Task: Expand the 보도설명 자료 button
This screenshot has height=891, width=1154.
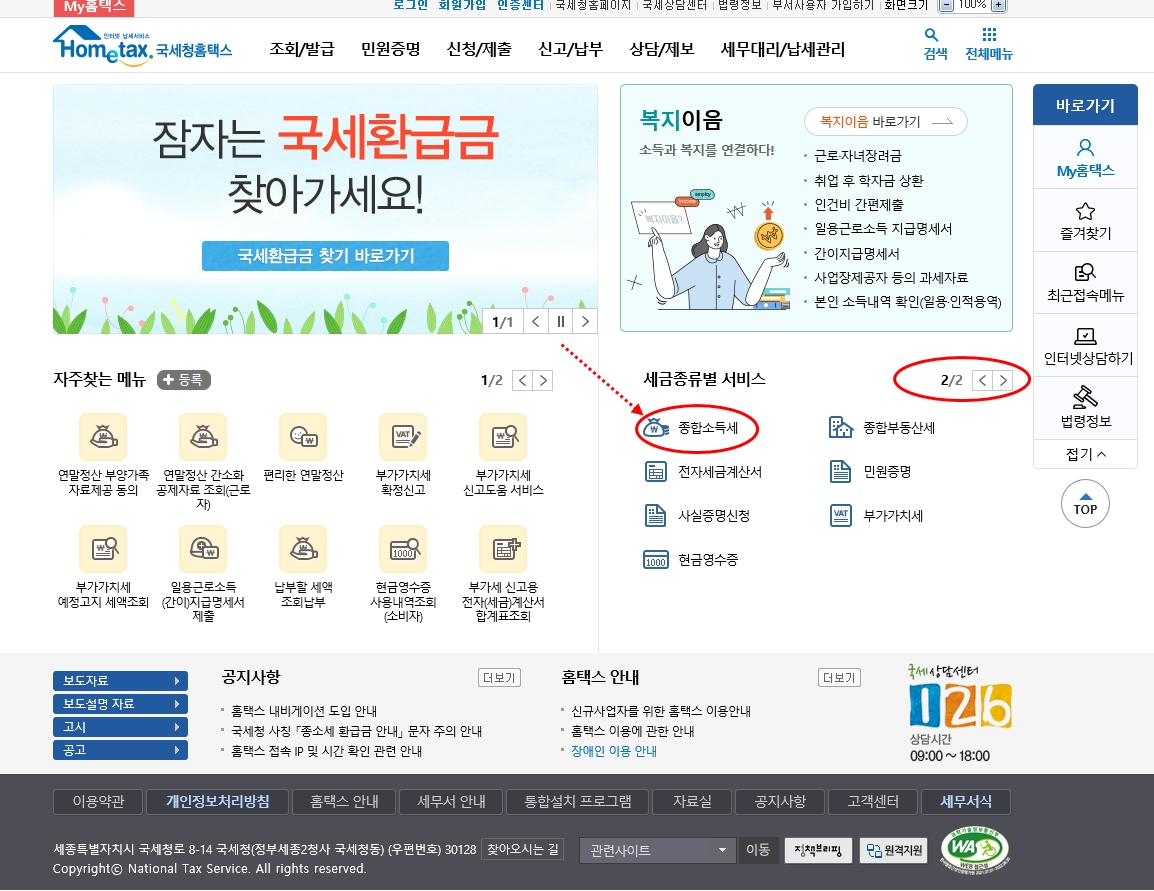Action: point(120,703)
